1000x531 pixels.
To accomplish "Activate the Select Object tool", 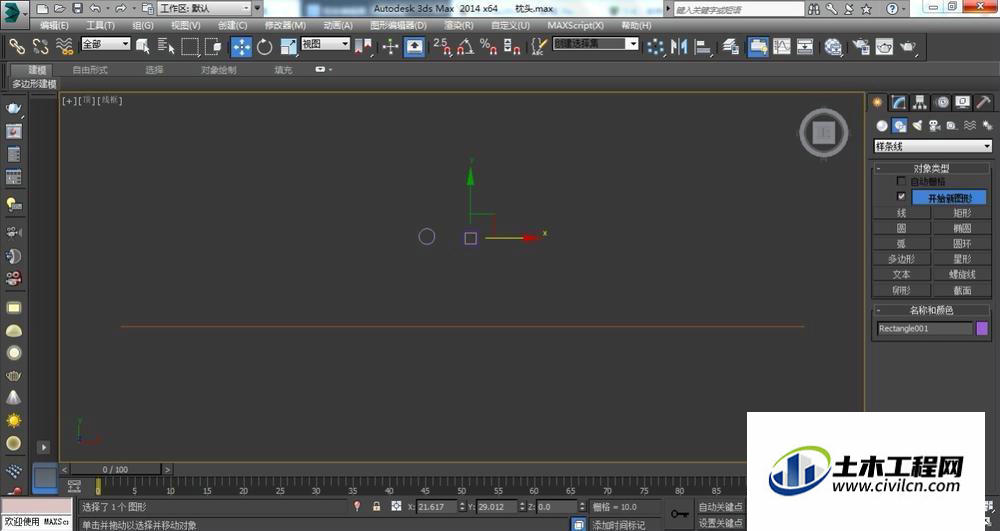I will pyautogui.click(x=142, y=46).
